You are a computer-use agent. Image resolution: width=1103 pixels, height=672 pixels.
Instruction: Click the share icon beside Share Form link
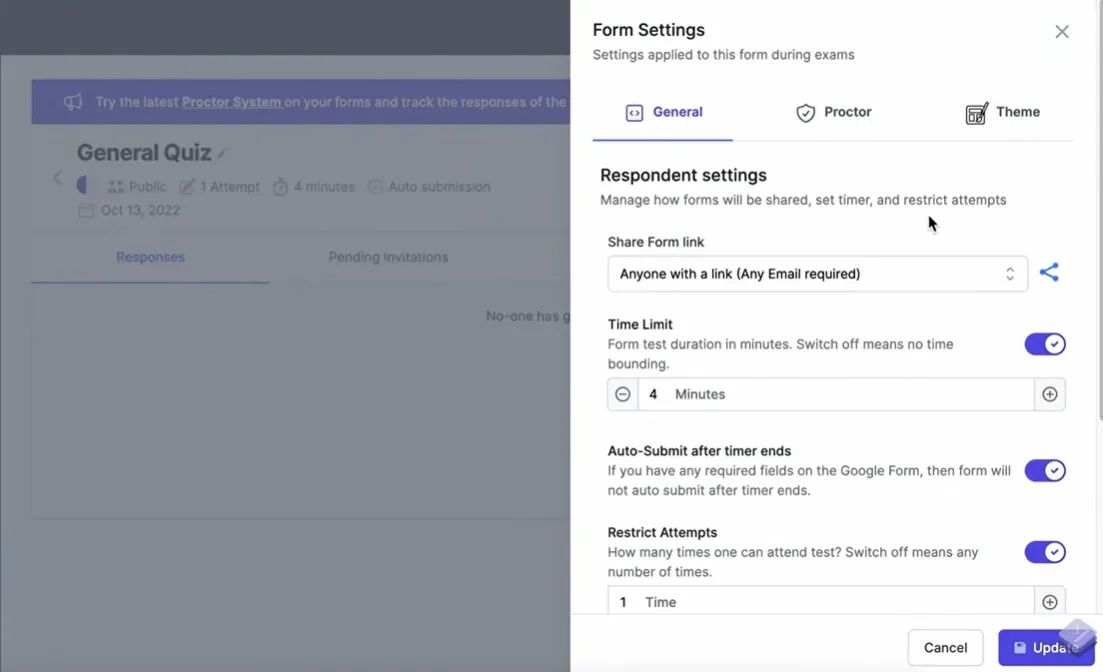point(1049,273)
